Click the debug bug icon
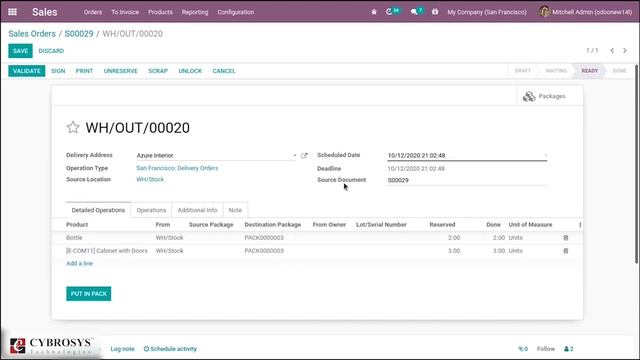The width and height of the screenshot is (640, 360). 435,12
